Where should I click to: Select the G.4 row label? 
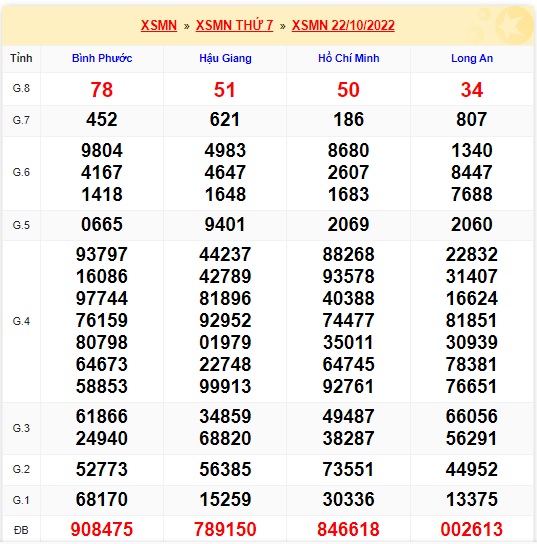[x=21, y=321]
